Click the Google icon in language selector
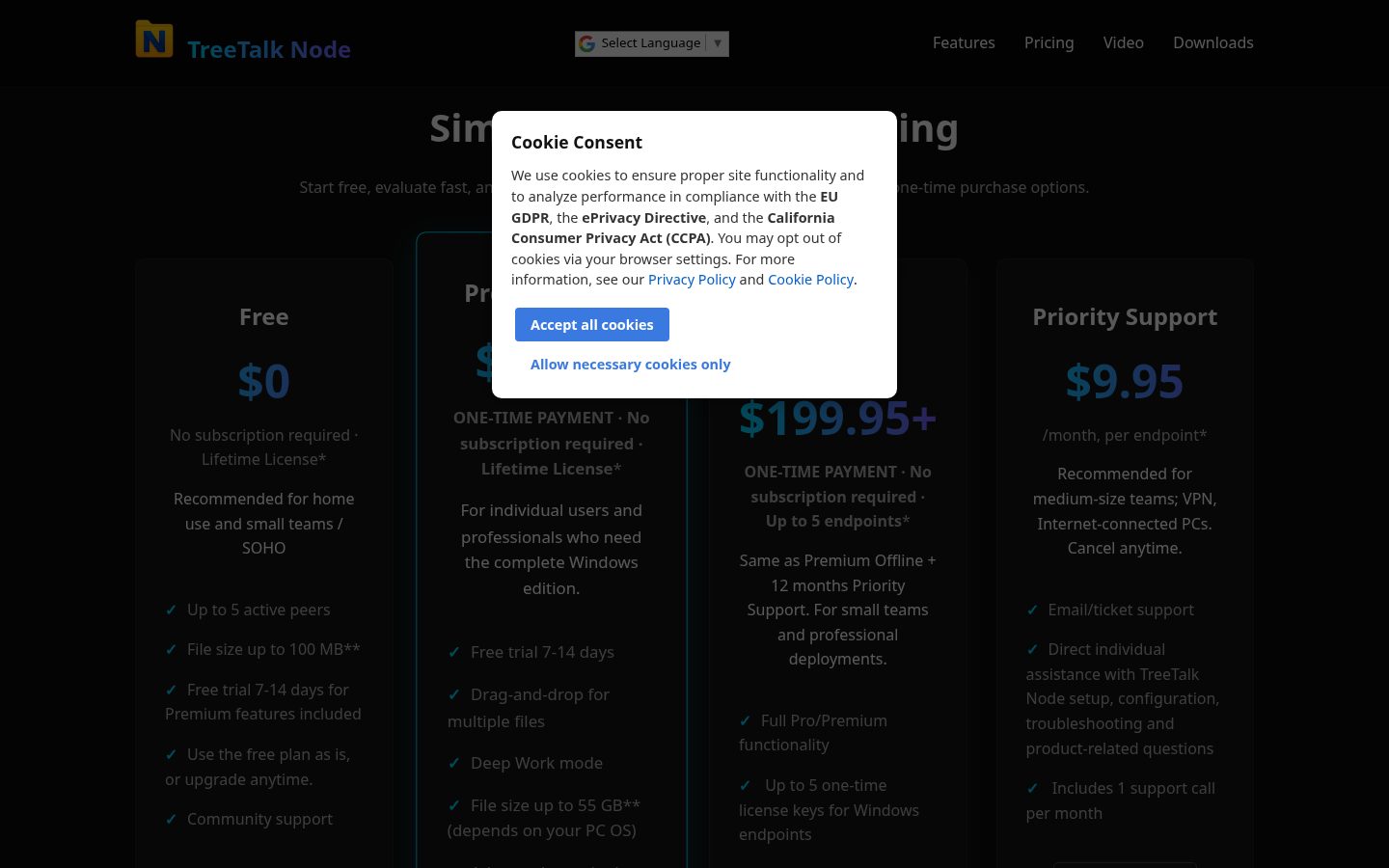This screenshot has width=1389, height=868. [586, 43]
